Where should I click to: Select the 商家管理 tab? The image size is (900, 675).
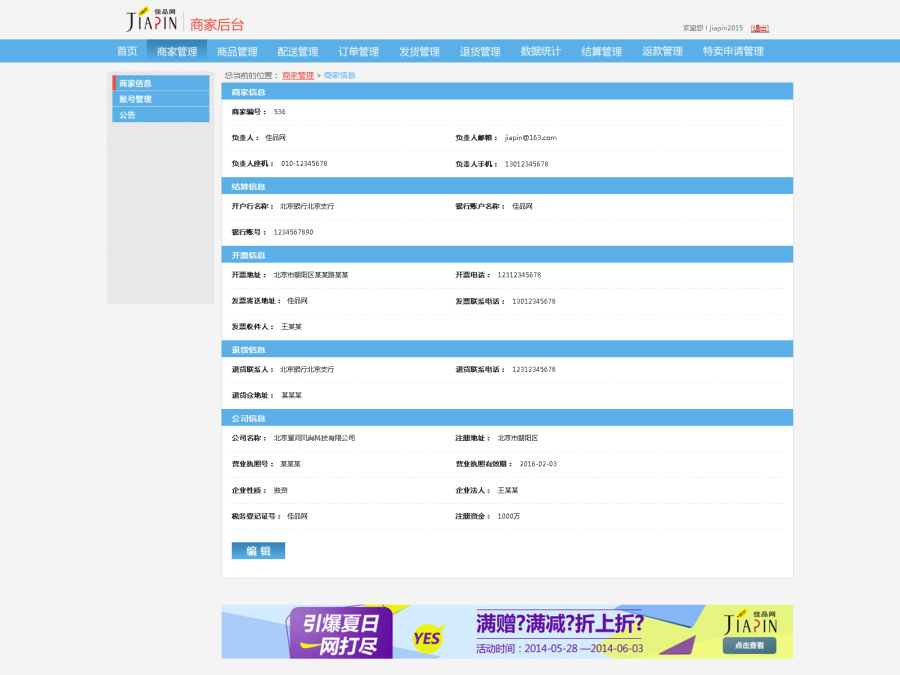click(x=178, y=50)
